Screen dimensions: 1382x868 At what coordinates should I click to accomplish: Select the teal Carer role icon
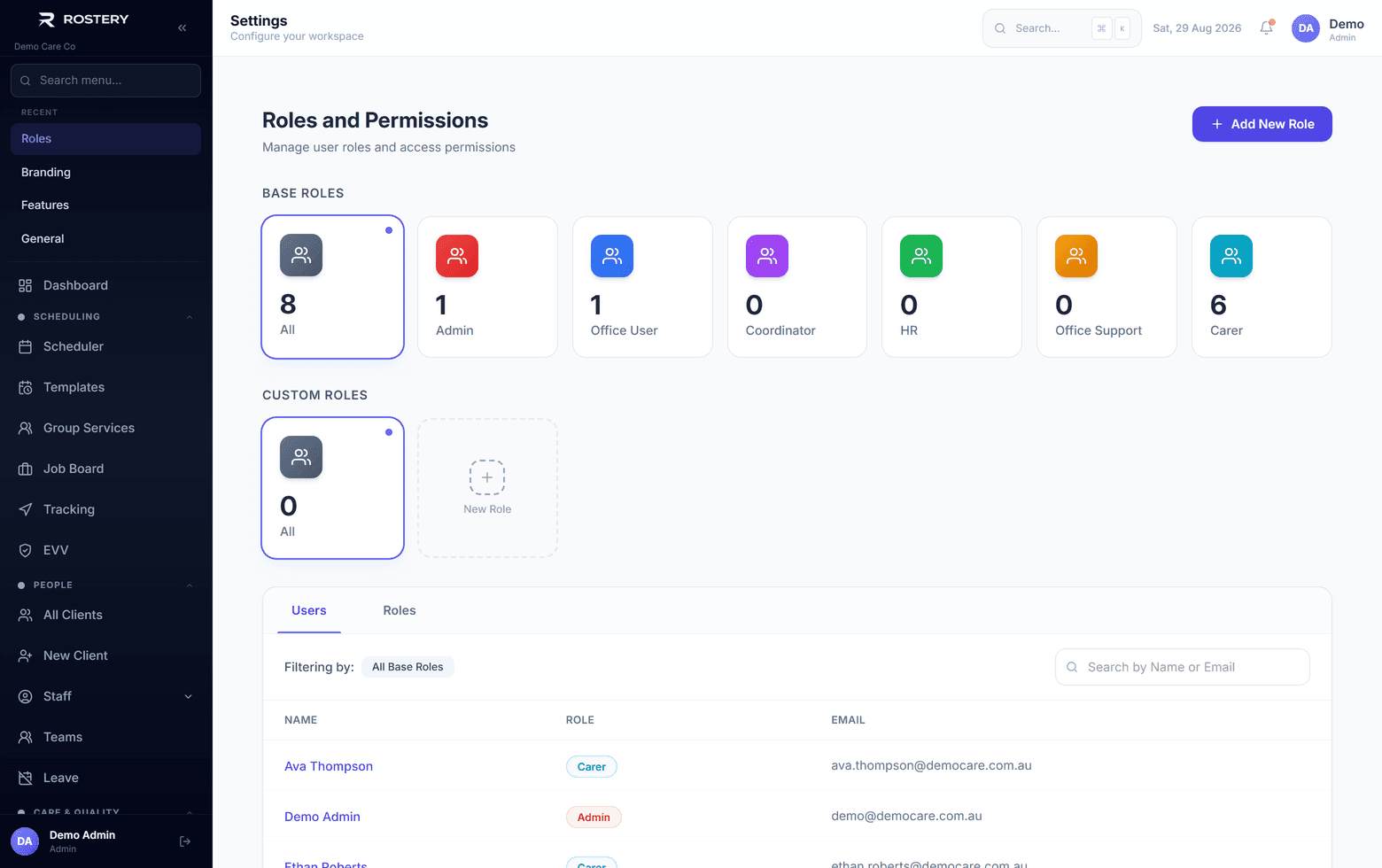tap(1231, 256)
